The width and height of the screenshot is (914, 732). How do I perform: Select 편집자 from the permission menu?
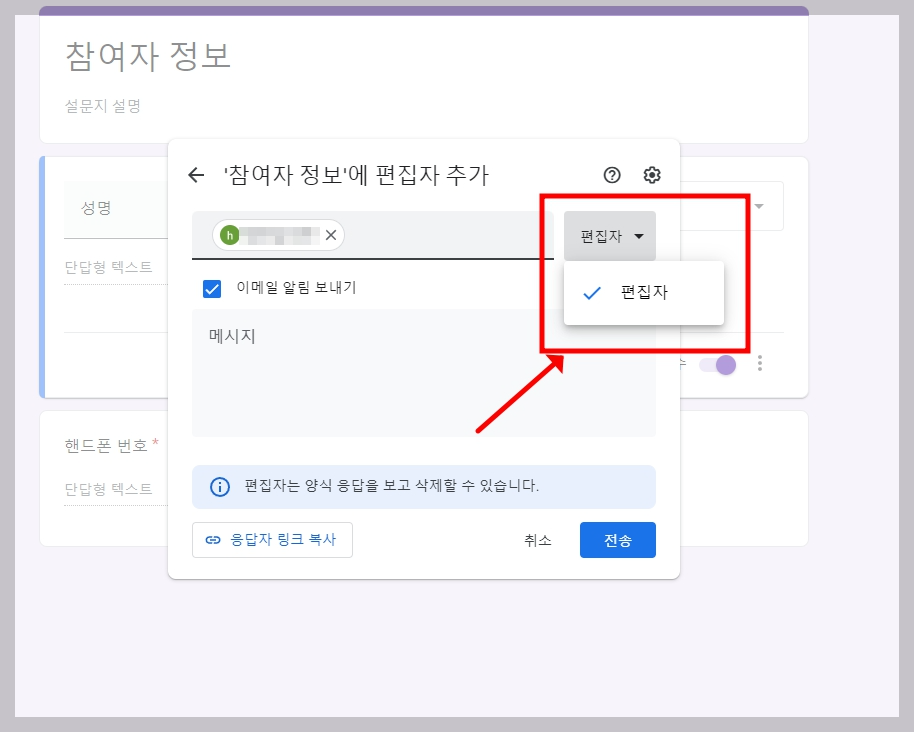click(x=644, y=292)
